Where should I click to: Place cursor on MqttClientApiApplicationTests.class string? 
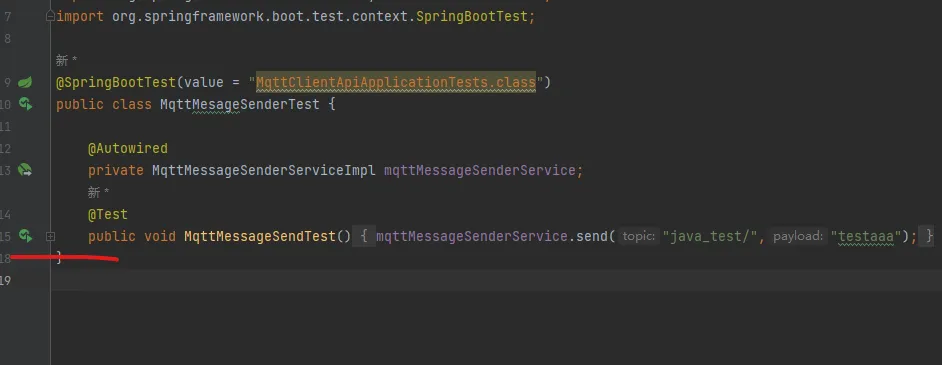[x=396, y=82]
